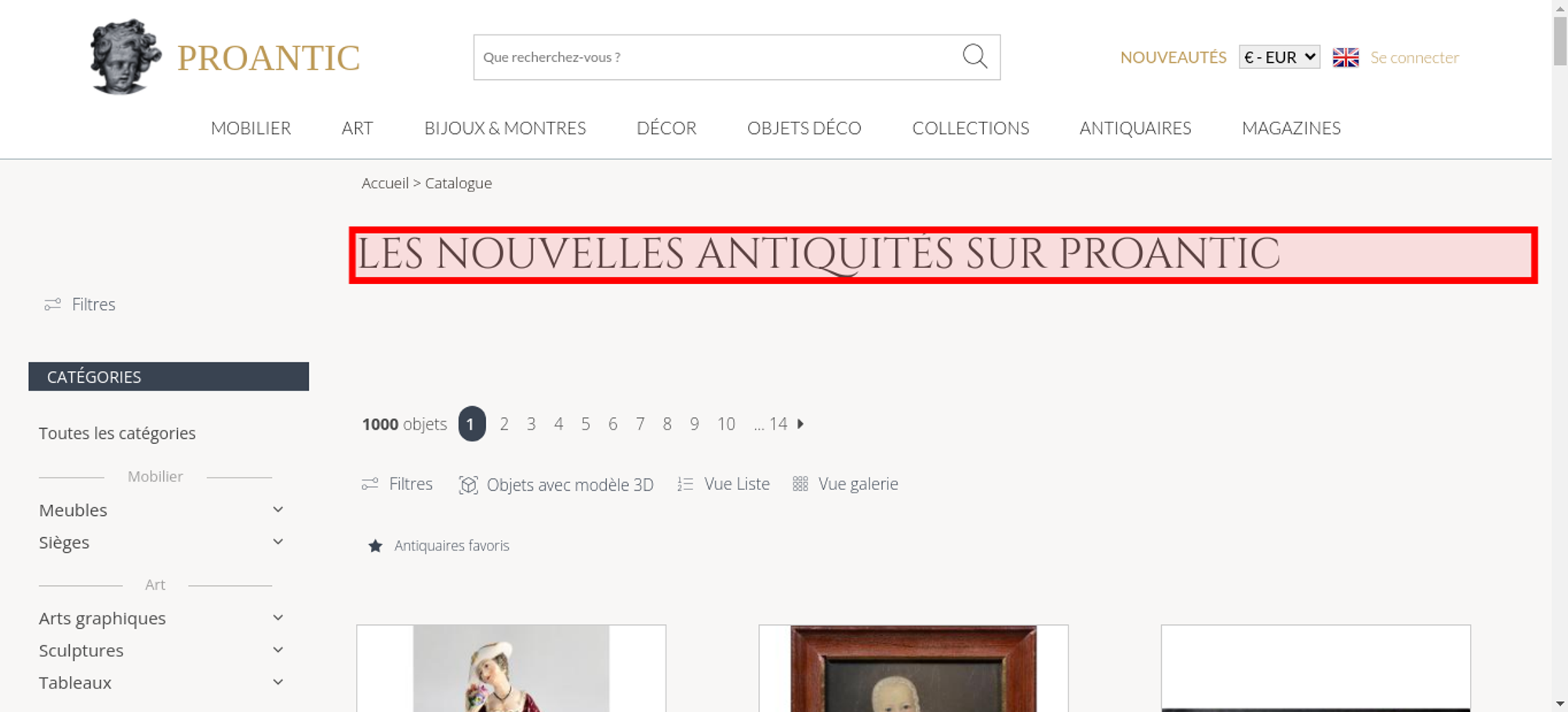Viewport: 1568px width, 712px height.
Task: Open the EUR currency dropdown
Action: click(1279, 57)
